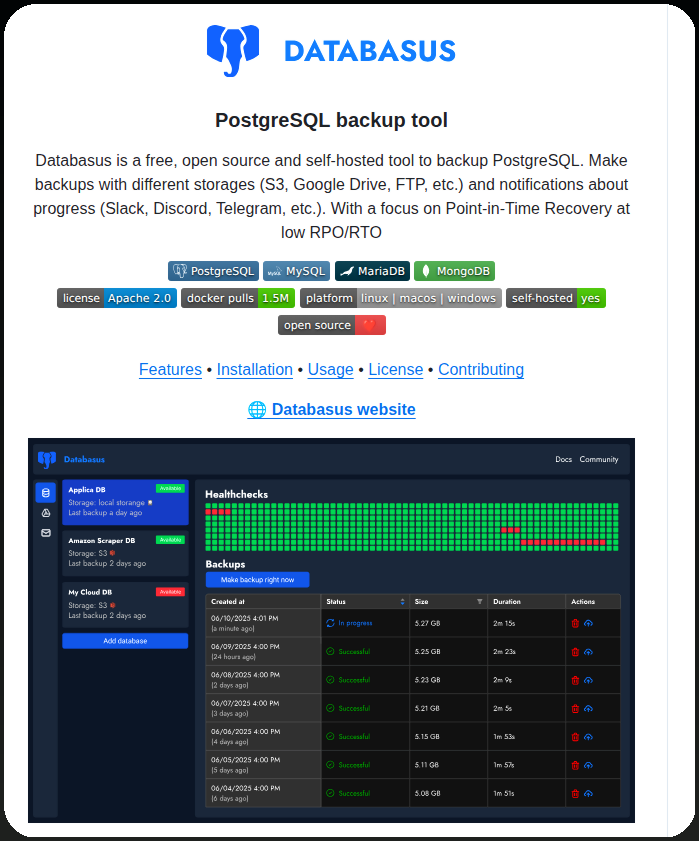Open the Installation link
The image size is (699, 841).
255,370
